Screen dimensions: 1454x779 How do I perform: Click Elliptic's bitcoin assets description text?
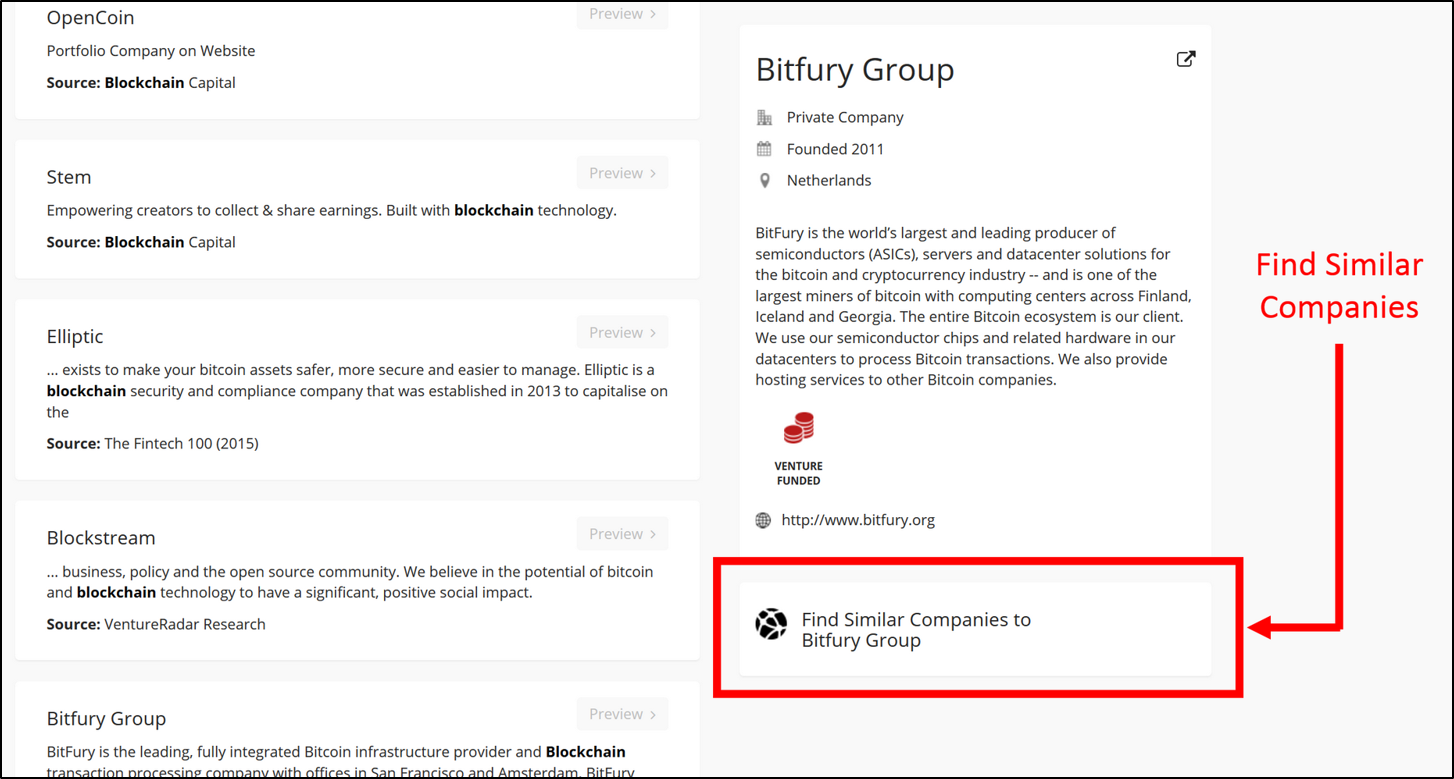(x=357, y=391)
